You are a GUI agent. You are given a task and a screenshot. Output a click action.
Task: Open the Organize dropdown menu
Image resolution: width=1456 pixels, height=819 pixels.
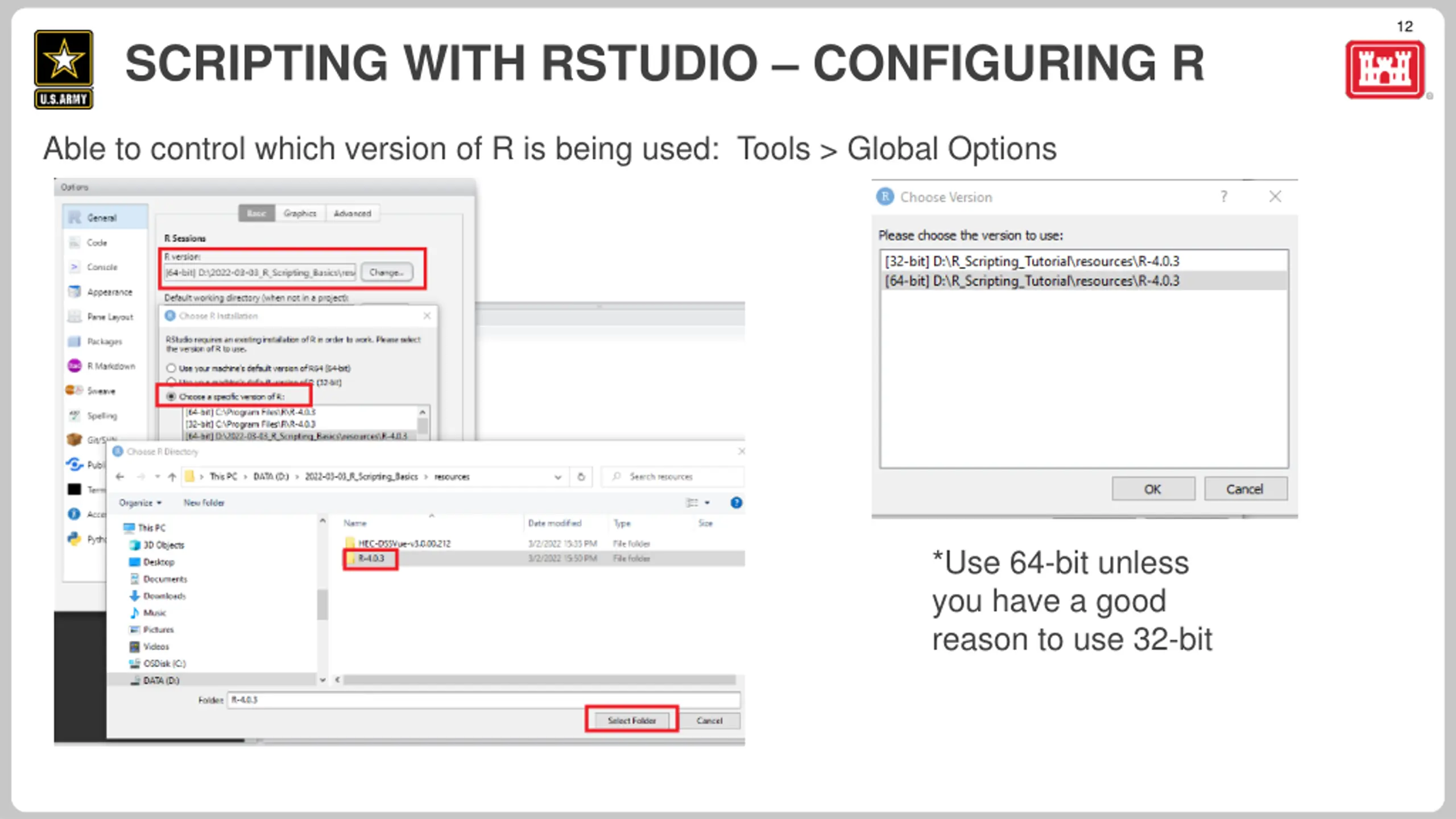click(x=140, y=503)
